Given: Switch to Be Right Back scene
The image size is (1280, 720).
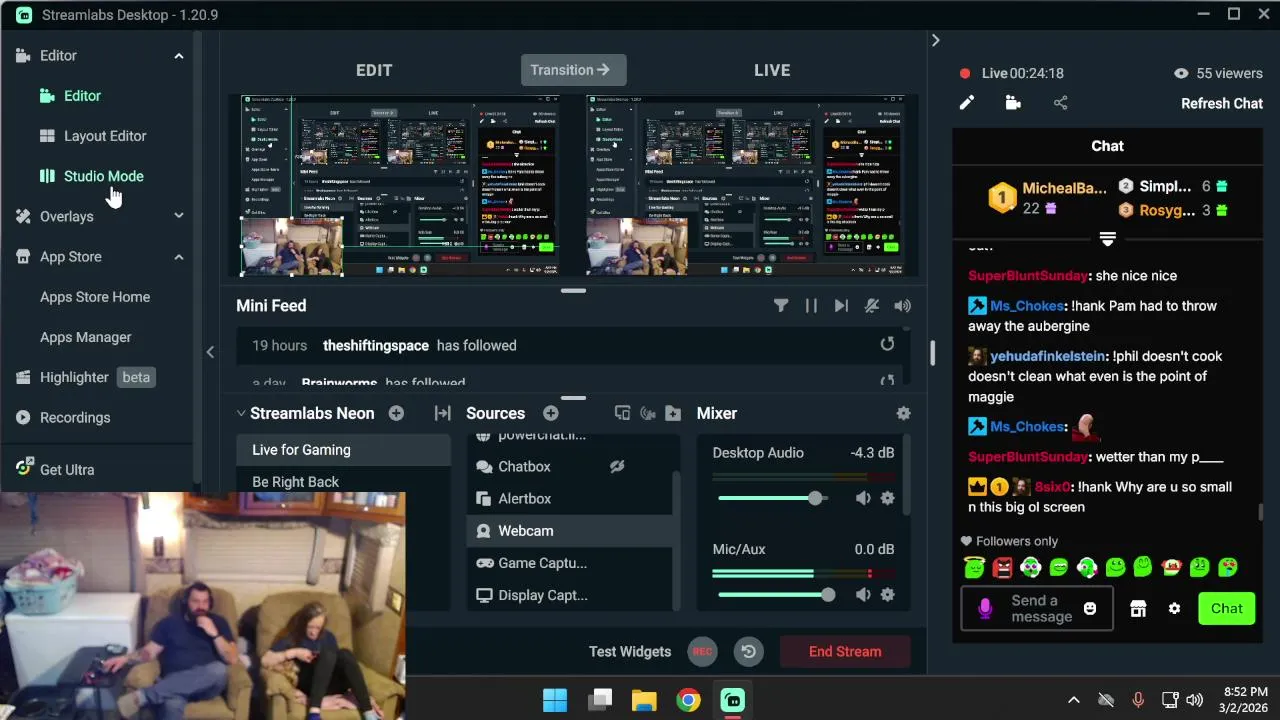Looking at the screenshot, I should (343, 482).
